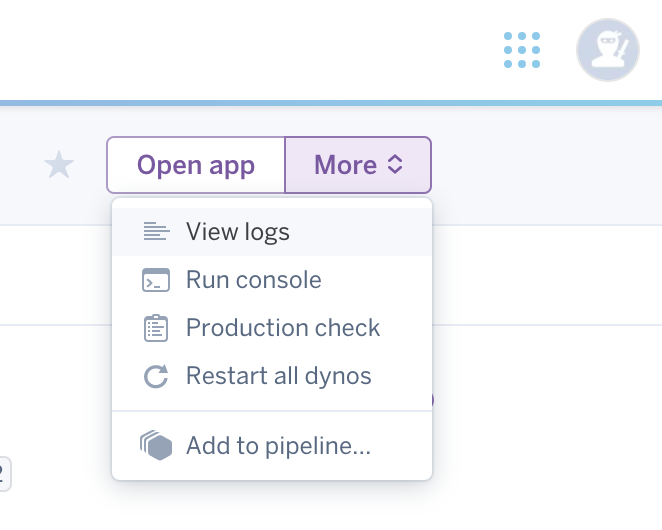Toggle the favorite star for this app
662x530 pixels.
pyautogui.click(x=60, y=165)
